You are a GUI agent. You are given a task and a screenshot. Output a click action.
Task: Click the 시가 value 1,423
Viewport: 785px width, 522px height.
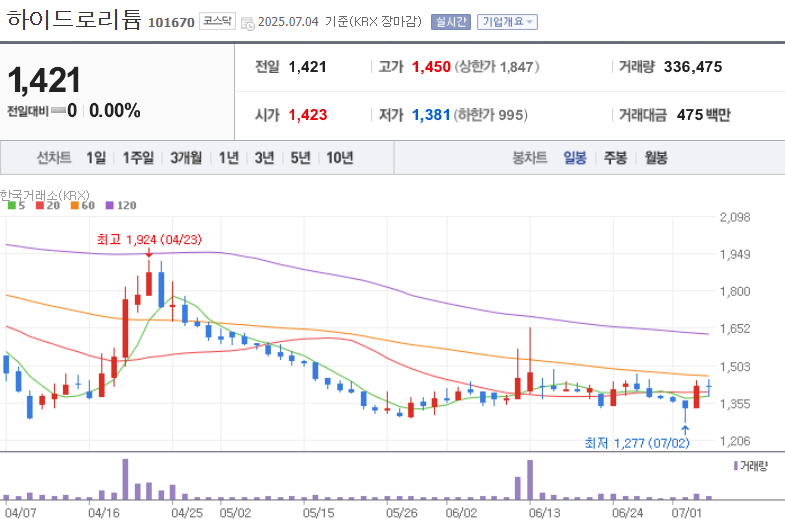308,115
